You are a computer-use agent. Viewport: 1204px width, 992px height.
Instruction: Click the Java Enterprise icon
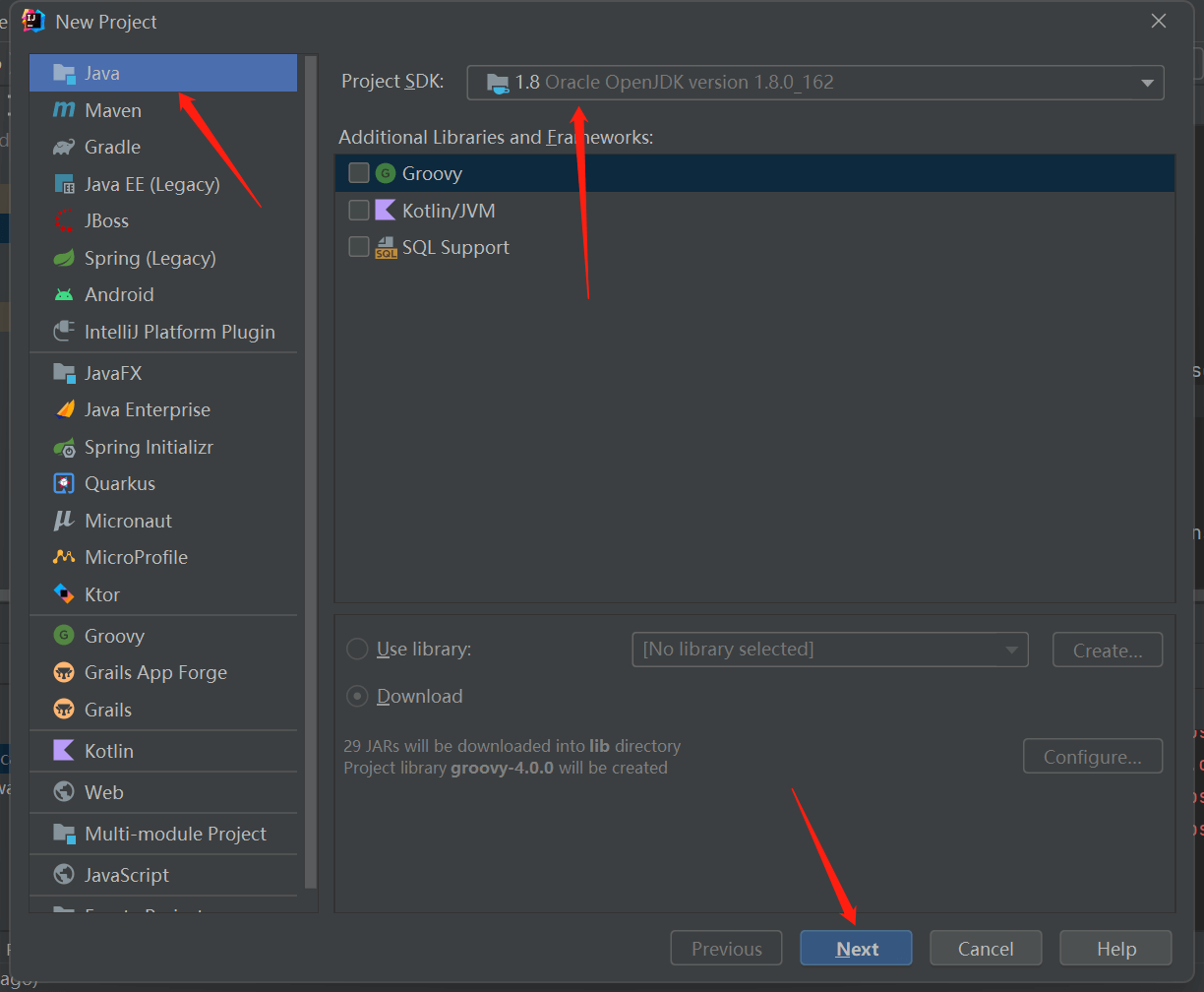point(64,409)
